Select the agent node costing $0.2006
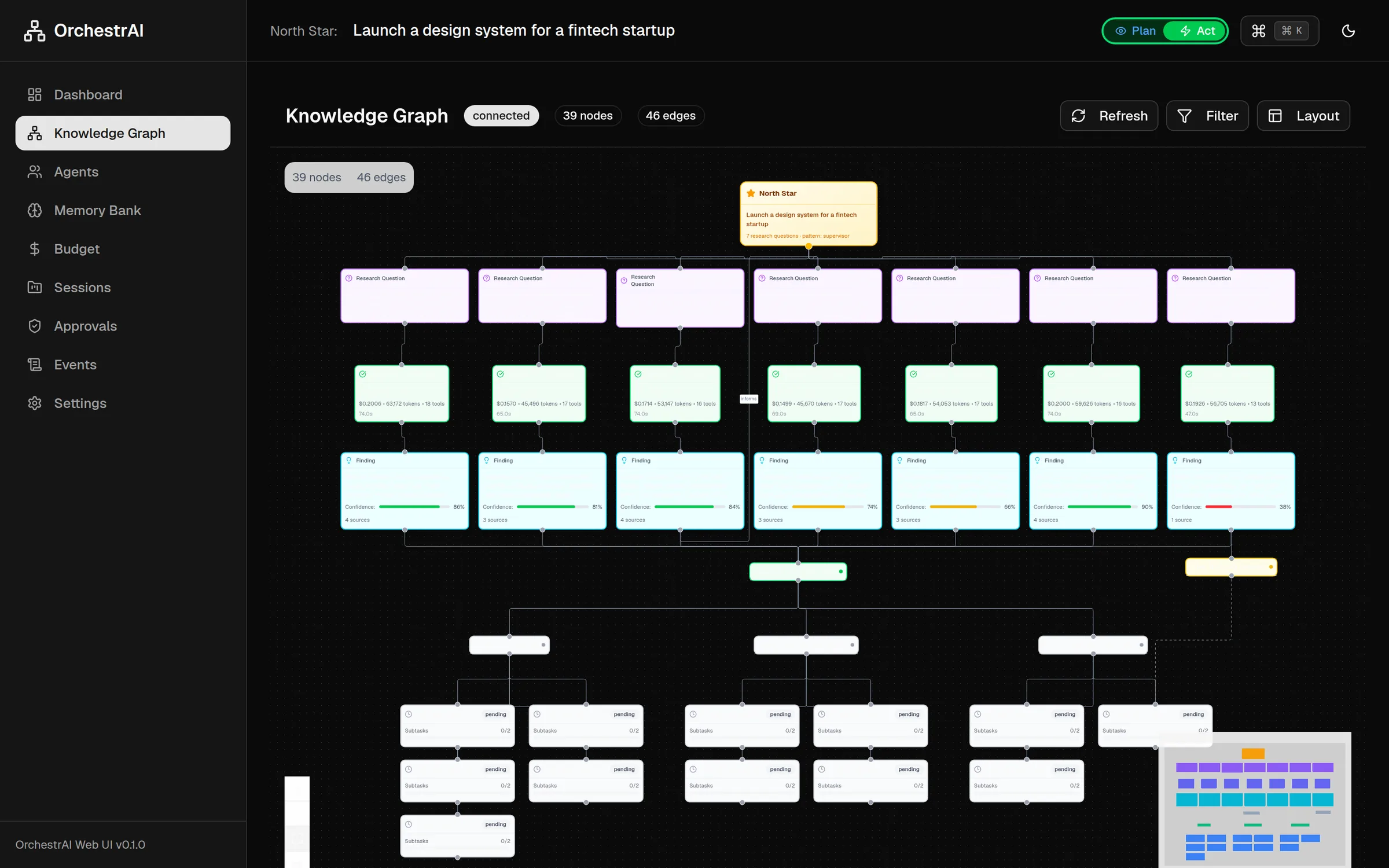 pyautogui.click(x=402, y=393)
